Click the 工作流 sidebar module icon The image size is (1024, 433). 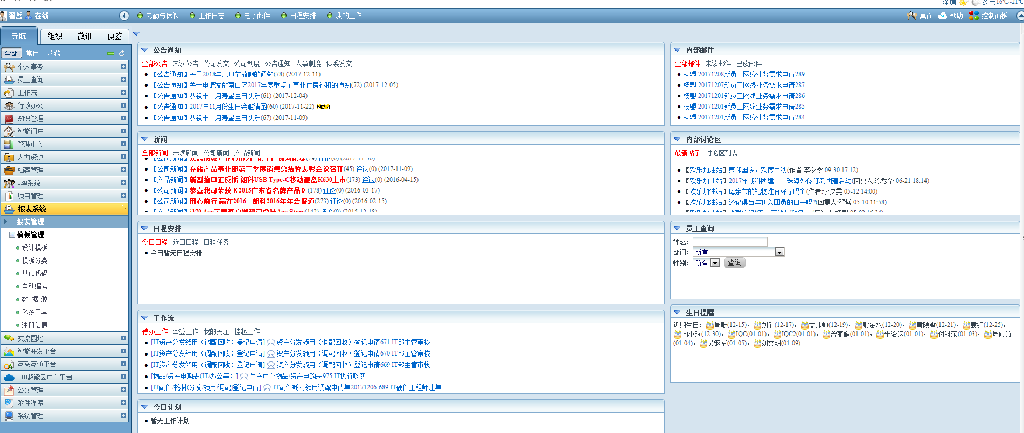tap(8, 93)
